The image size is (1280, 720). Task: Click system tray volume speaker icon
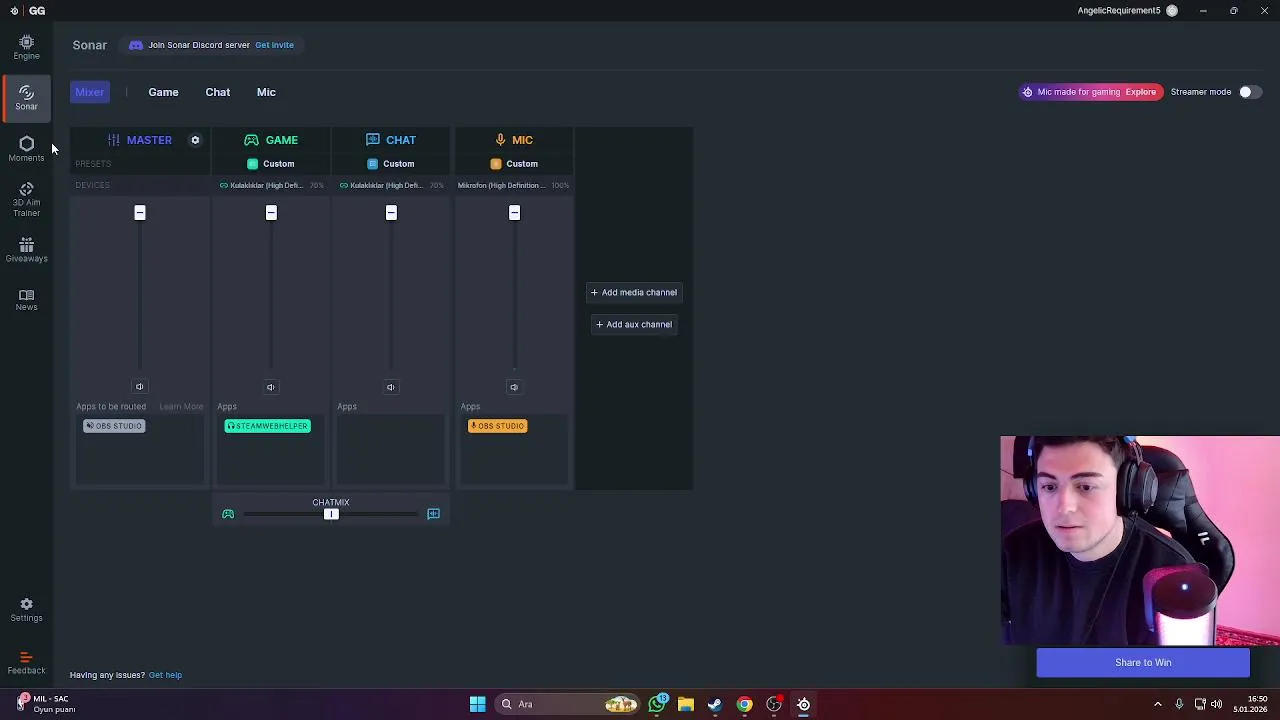click(x=1216, y=704)
